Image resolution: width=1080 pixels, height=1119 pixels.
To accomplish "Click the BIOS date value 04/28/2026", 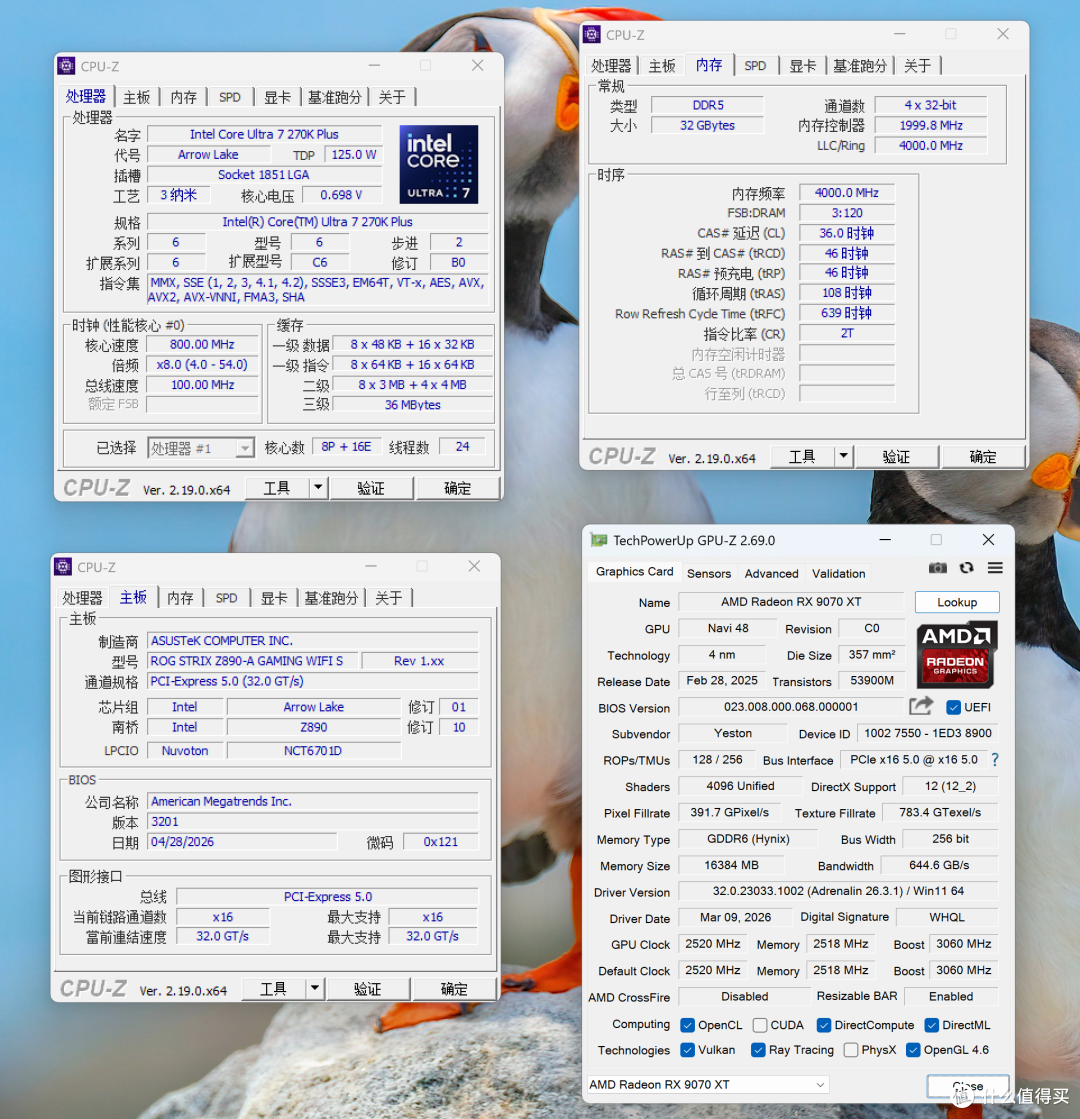I will click(x=242, y=842).
